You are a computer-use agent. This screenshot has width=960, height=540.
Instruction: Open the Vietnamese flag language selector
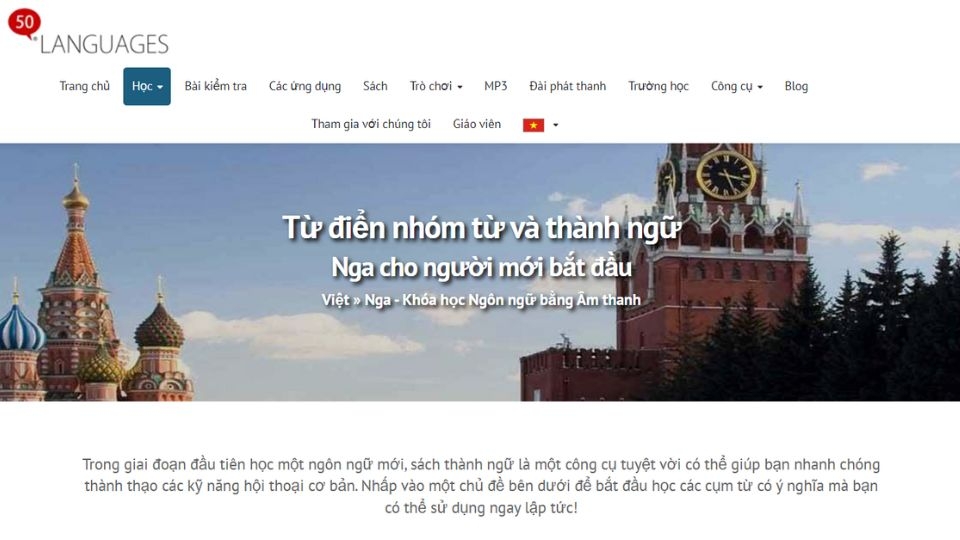point(541,125)
